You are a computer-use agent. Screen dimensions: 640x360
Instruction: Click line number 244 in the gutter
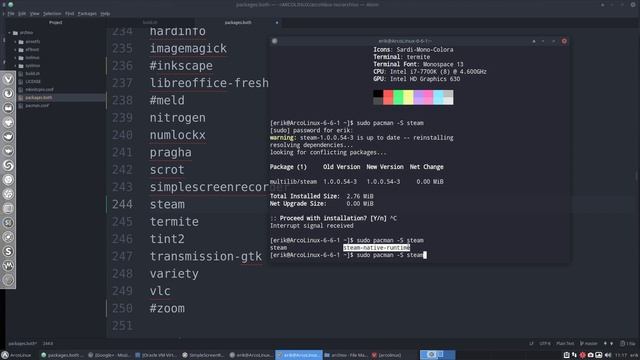pos(122,204)
